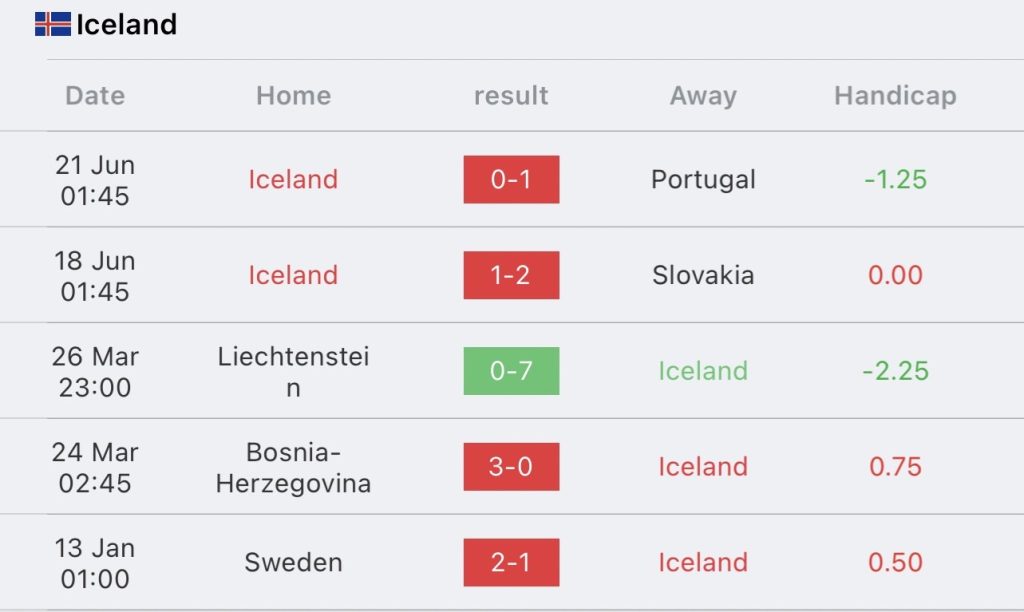This screenshot has width=1024, height=612.
Task: Sort by the Handicap column header
Action: pos(895,96)
